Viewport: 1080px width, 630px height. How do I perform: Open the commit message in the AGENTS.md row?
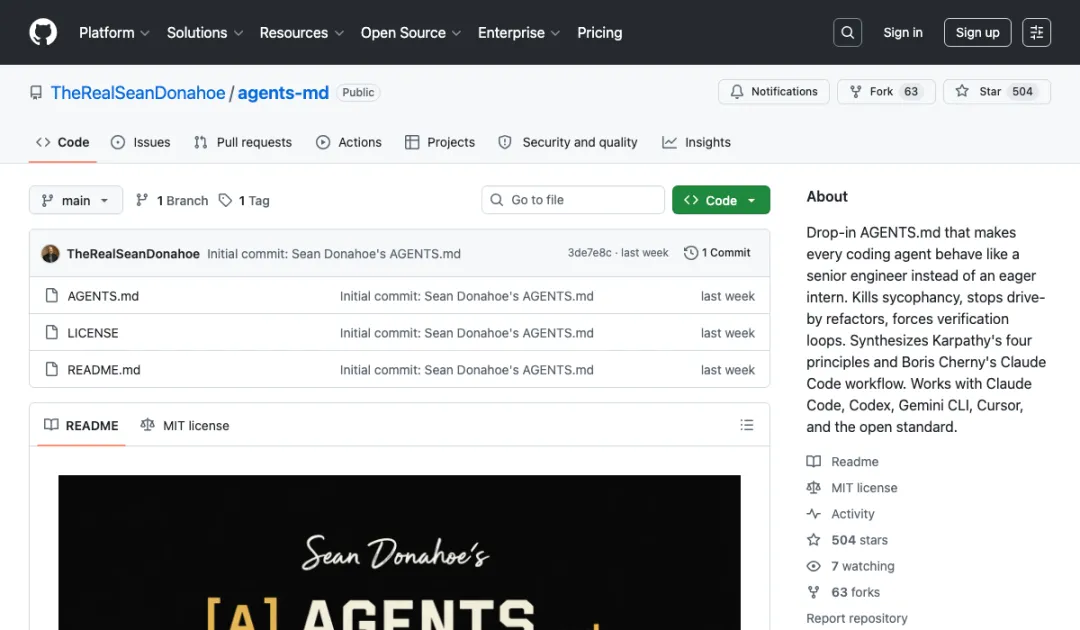click(466, 296)
